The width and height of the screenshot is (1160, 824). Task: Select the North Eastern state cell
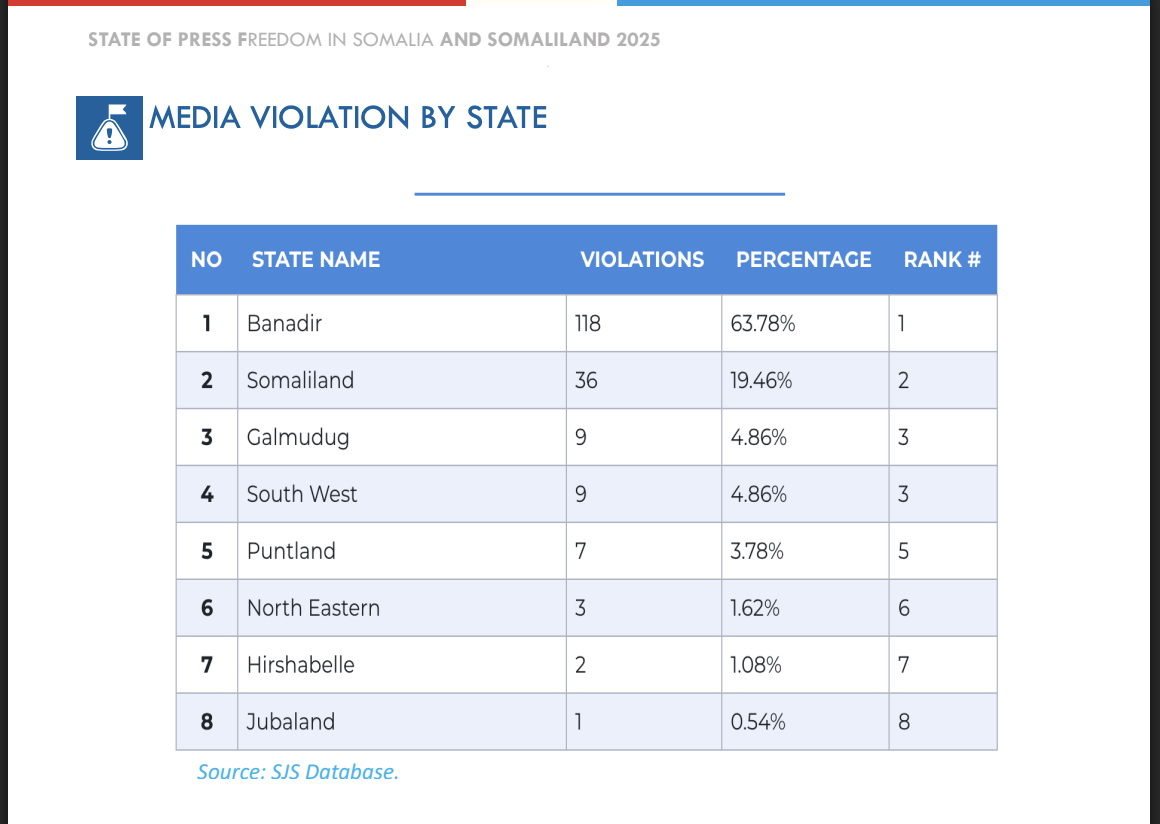coord(313,608)
